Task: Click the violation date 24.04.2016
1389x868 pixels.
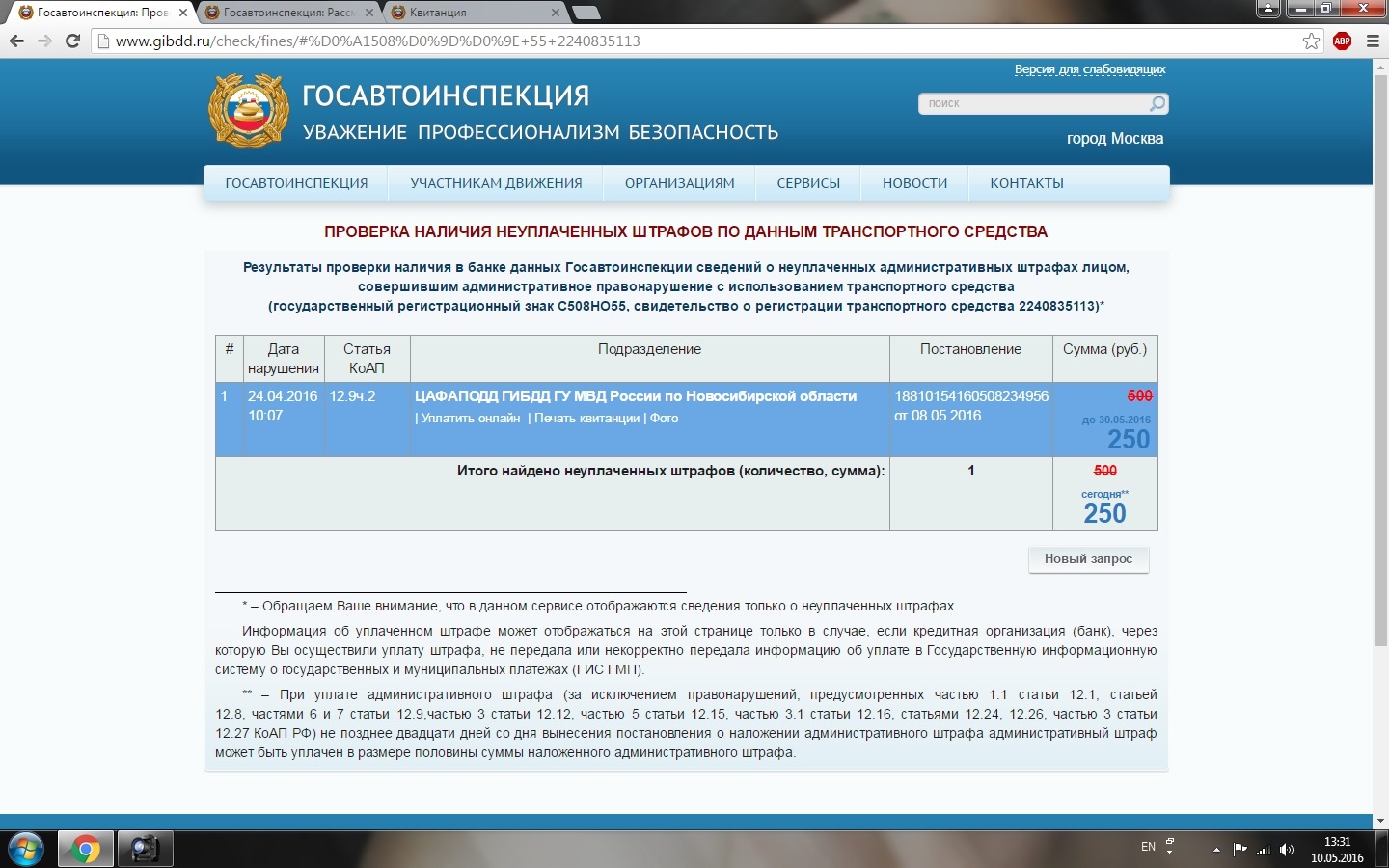Action: tap(283, 396)
